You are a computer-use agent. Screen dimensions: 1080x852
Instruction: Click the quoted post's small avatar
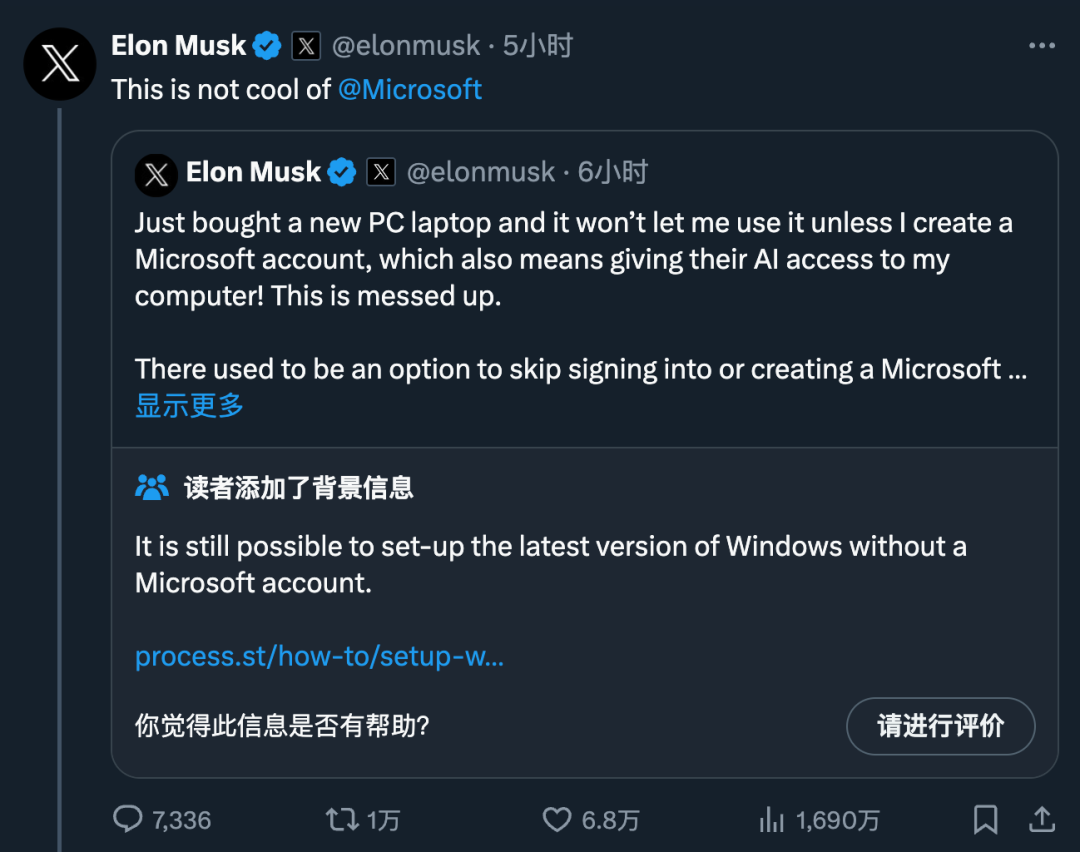click(x=157, y=174)
